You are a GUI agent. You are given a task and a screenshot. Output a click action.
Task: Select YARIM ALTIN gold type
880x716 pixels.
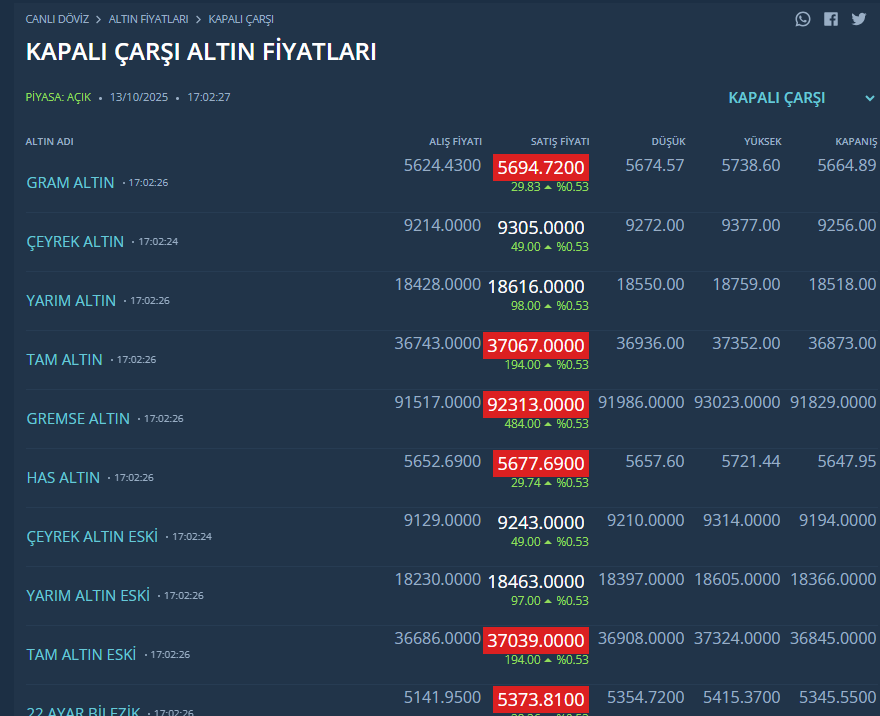coord(71,301)
